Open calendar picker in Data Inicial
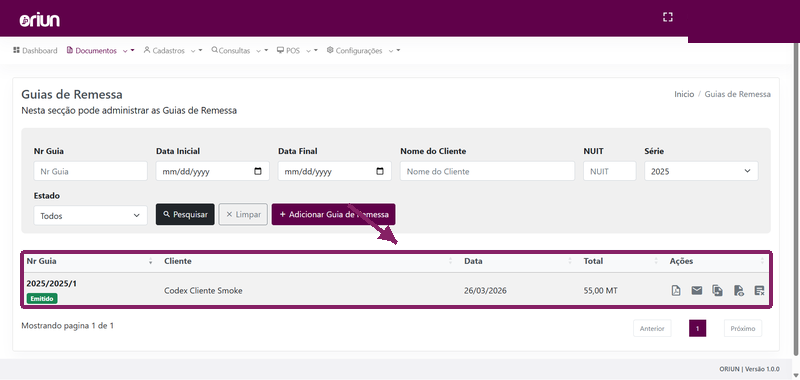 [258, 171]
